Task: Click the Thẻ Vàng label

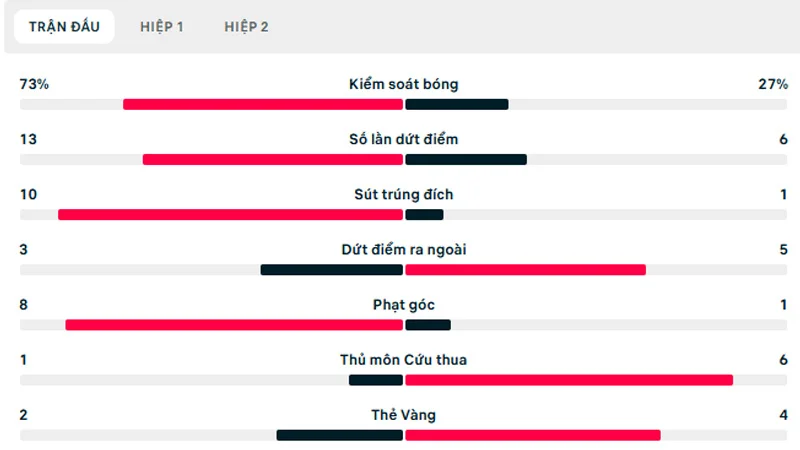Action: [404, 415]
